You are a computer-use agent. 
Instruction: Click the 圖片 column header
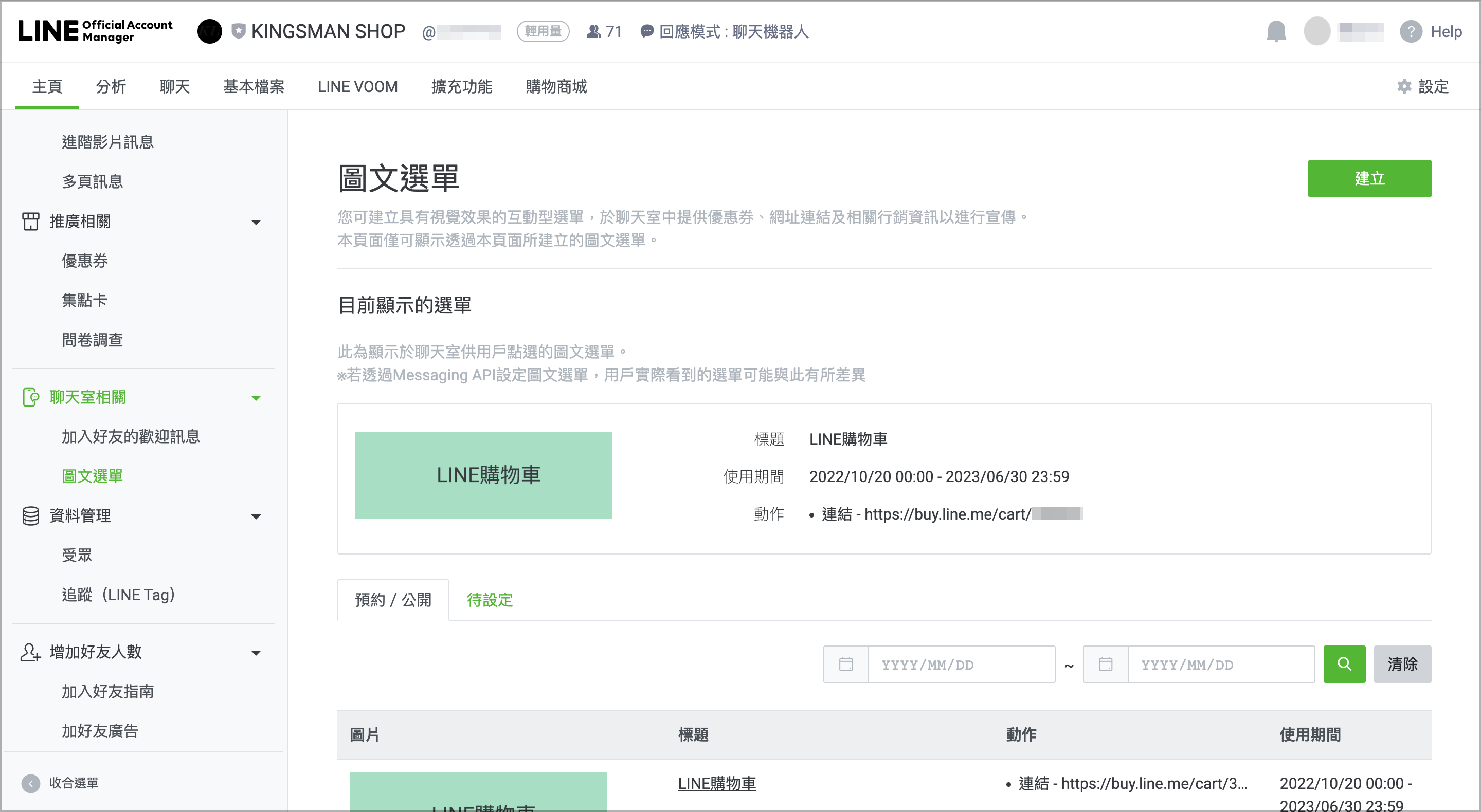365,734
